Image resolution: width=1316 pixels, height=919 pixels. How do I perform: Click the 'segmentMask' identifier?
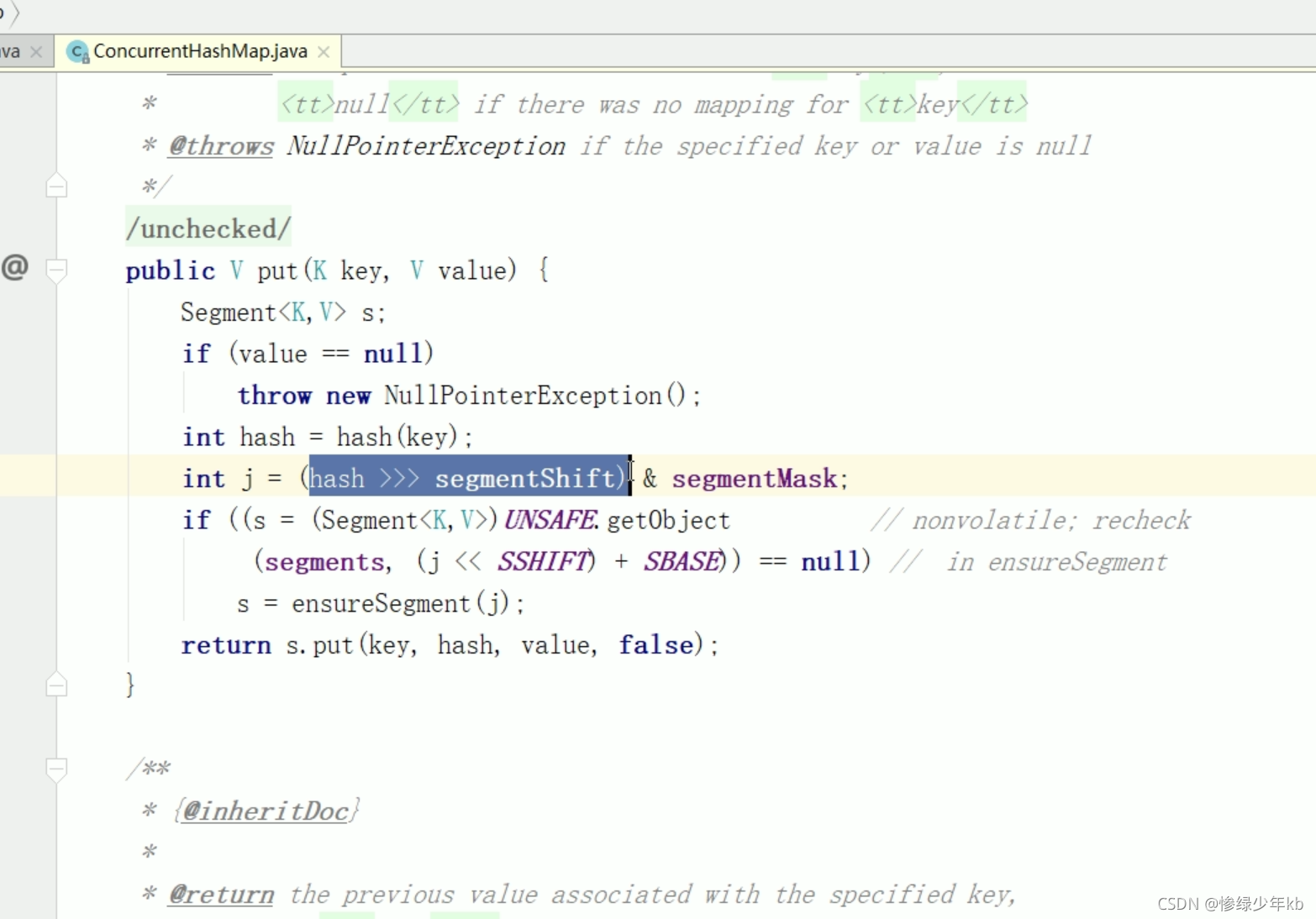pos(754,479)
